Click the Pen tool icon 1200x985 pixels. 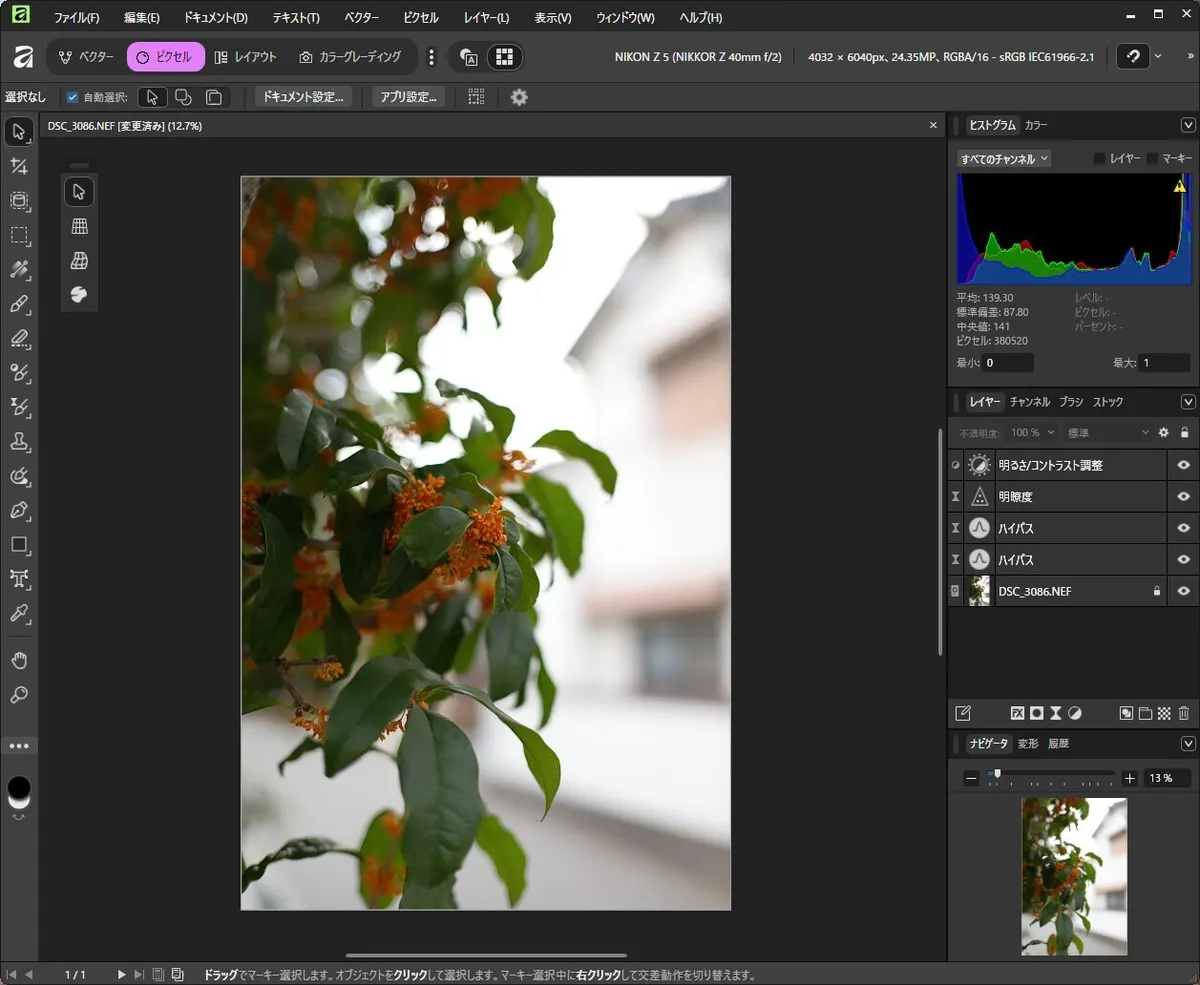pos(19,510)
